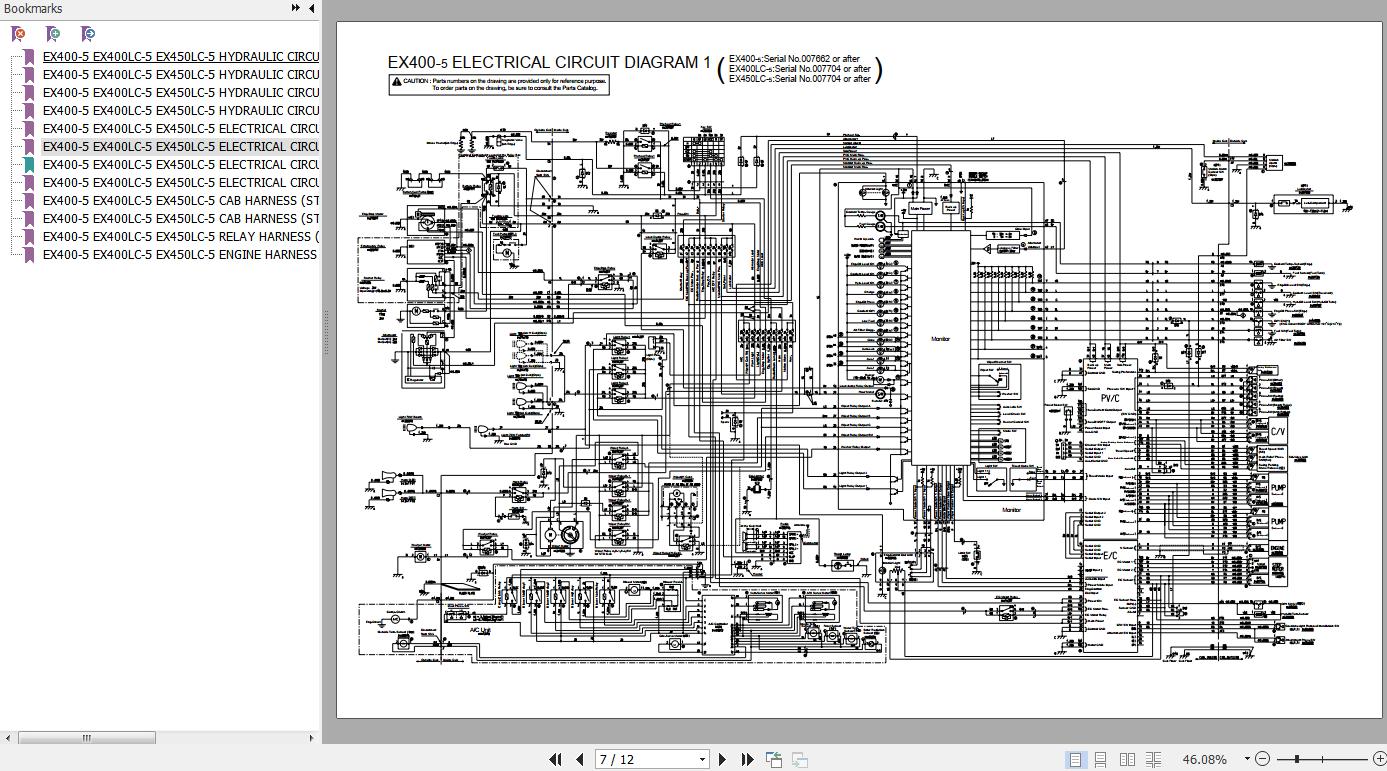
Task: Click the teal bookmark icon in the list
Action: click(29, 165)
